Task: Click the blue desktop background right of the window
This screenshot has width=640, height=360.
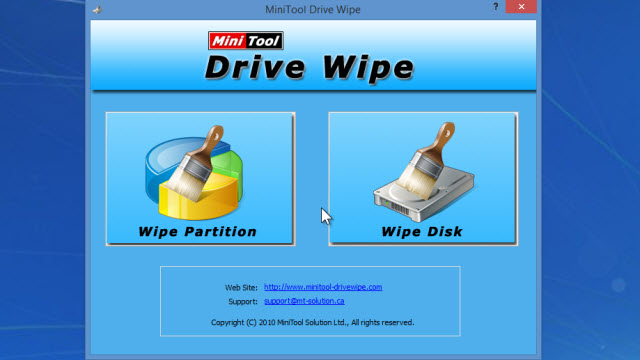Action: click(x=591, y=180)
